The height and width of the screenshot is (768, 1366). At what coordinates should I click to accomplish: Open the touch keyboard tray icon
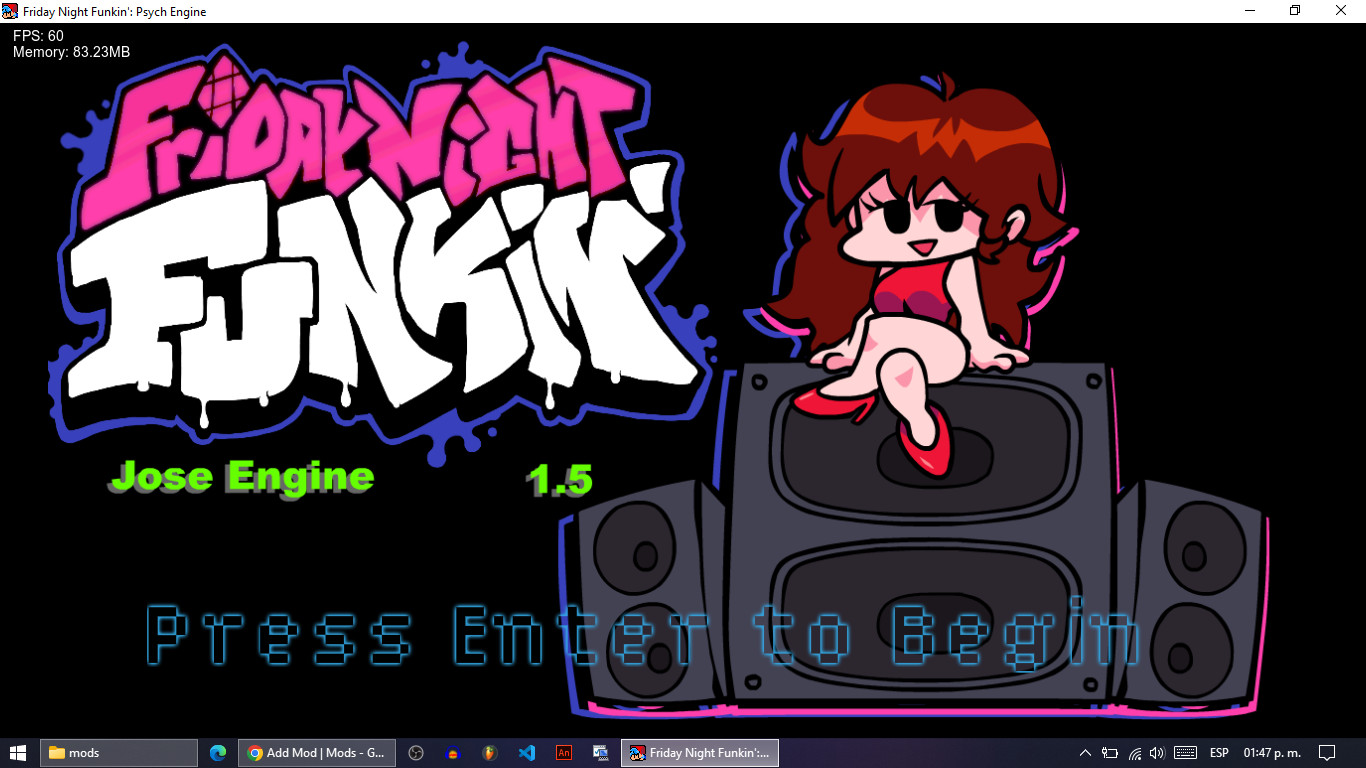[1186, 753]
